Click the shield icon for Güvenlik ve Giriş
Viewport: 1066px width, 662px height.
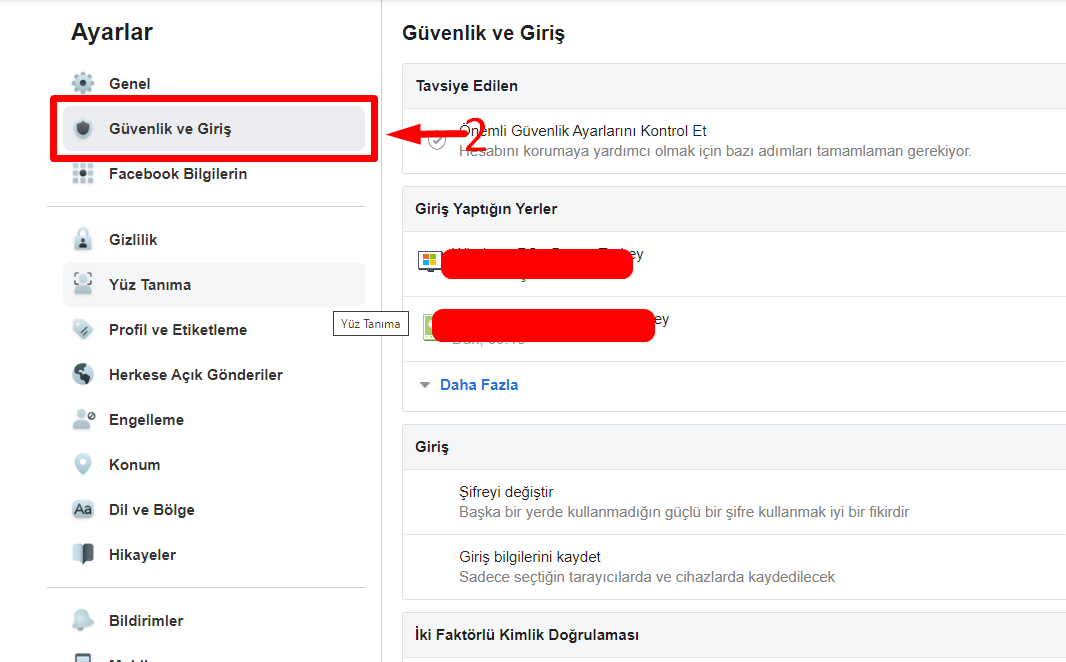pyautogui.click(x=83, y=129)
